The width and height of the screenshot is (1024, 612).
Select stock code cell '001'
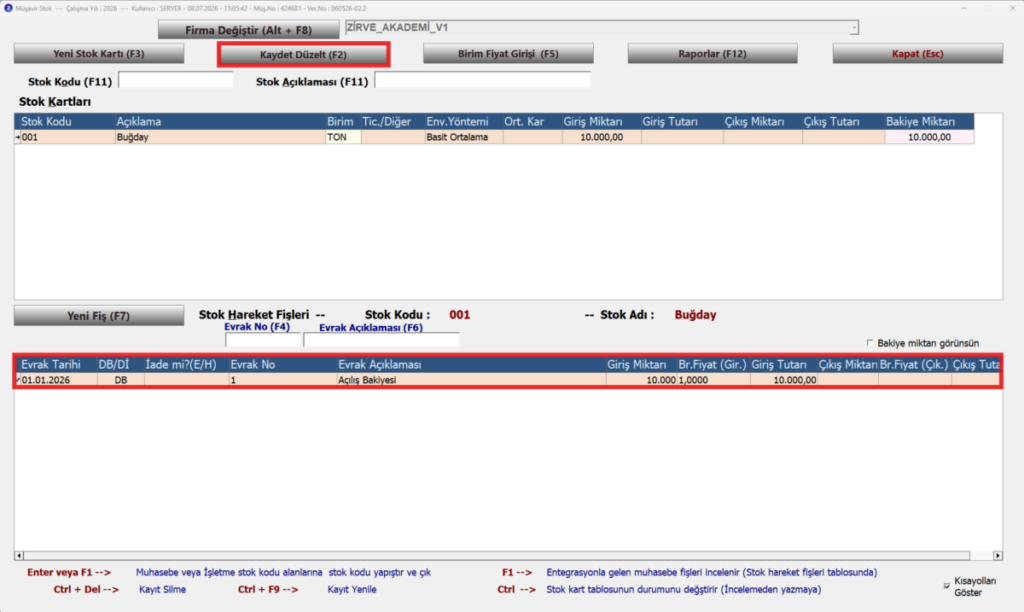(67, 137)
